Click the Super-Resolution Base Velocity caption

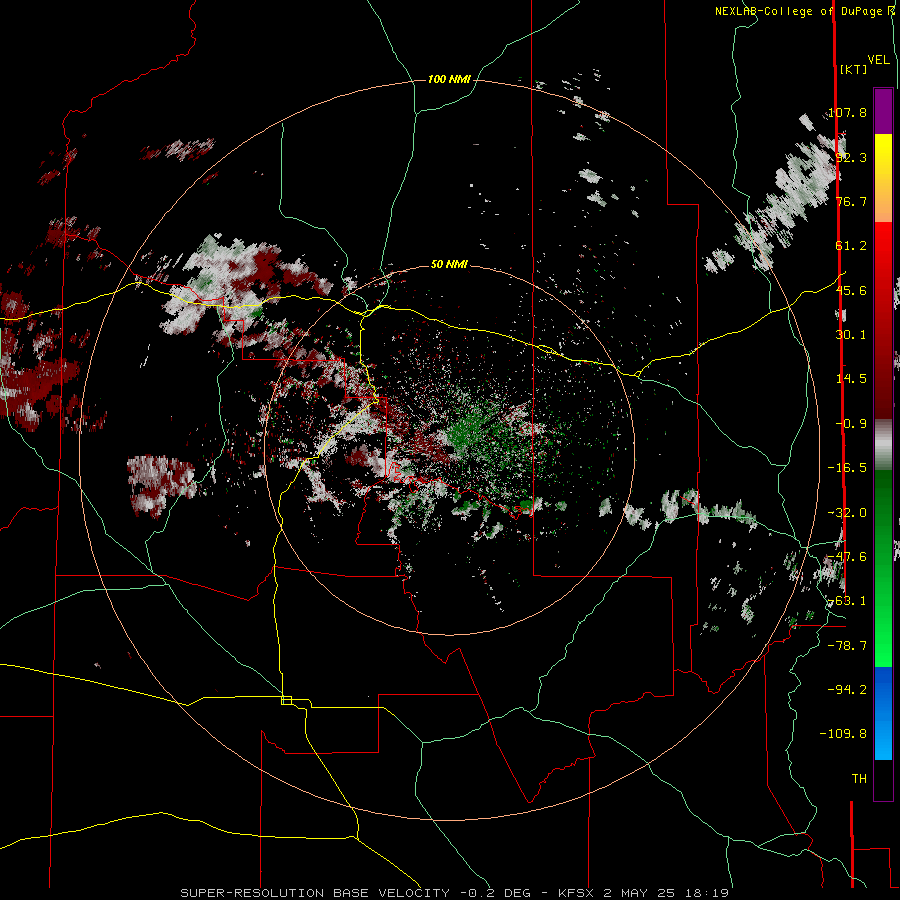pos(454,893)
